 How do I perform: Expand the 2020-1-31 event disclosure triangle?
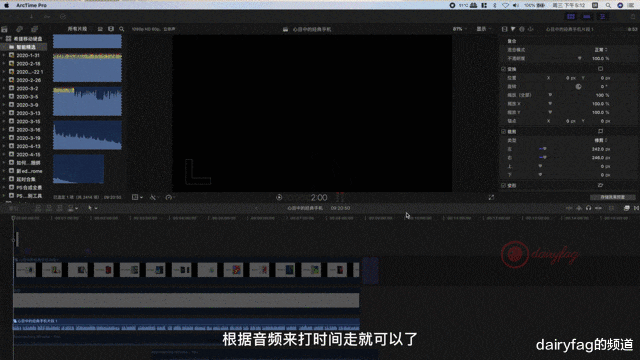click(x=4, y=55)
